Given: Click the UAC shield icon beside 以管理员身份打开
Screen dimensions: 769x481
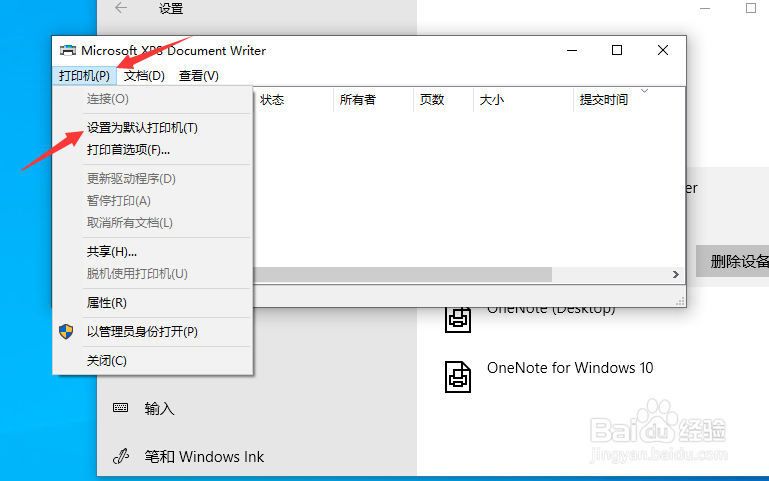Looking at the screenshot, I should [x=66, y=332].
